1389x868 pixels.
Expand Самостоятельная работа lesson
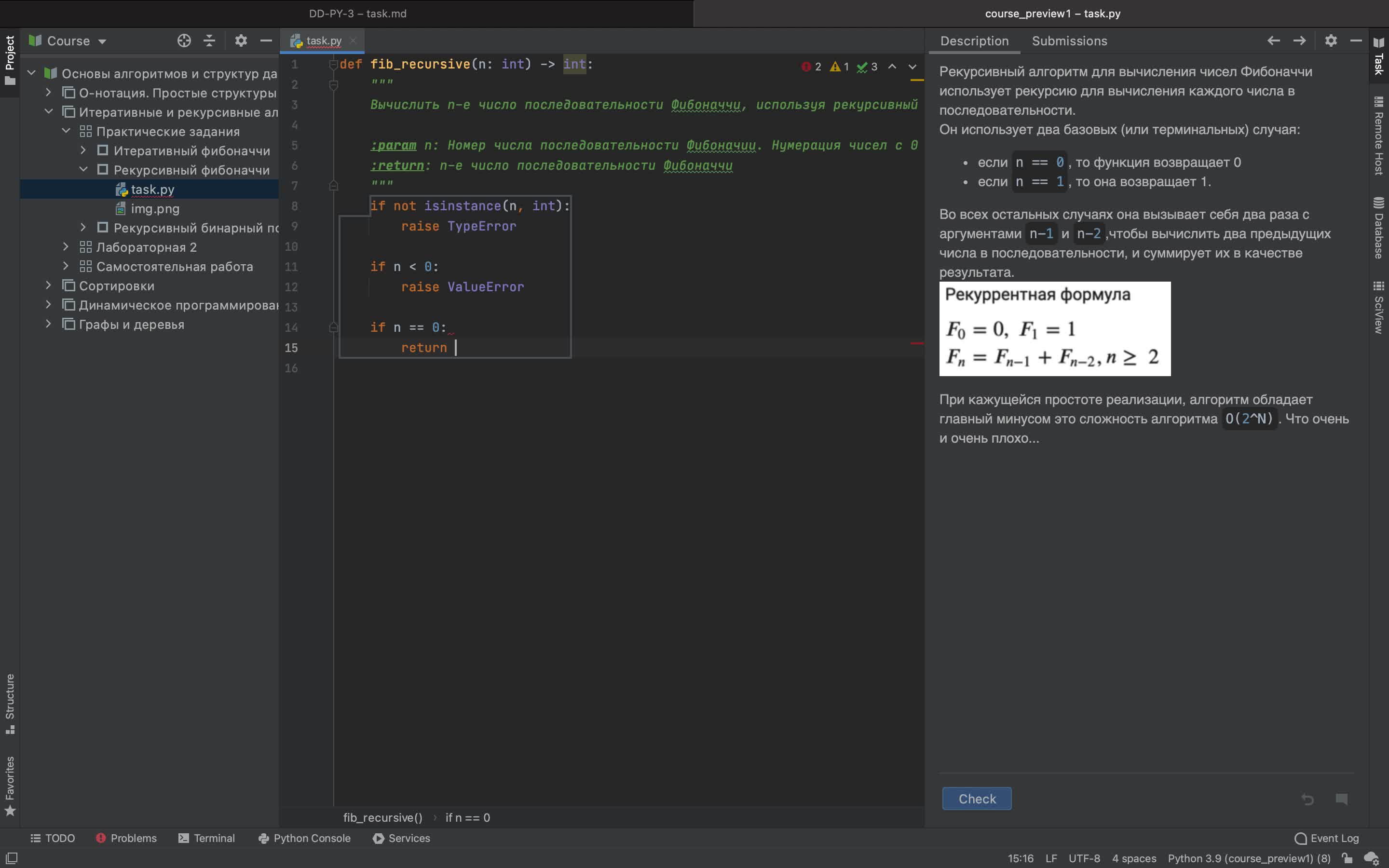(x=66, y=266)
